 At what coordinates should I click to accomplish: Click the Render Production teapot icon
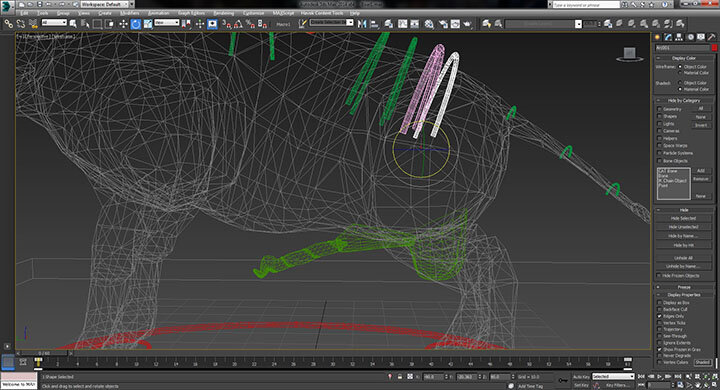tap(467, 24)
